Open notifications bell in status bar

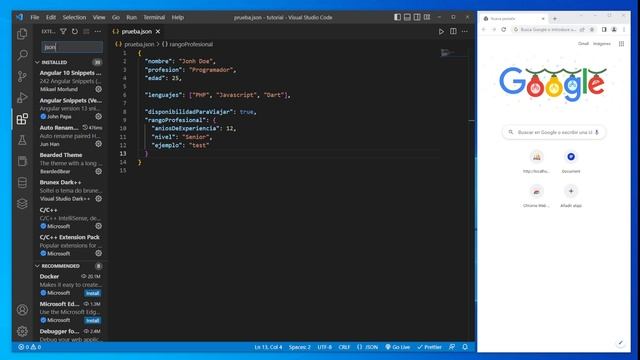click(x=465, y=347)
